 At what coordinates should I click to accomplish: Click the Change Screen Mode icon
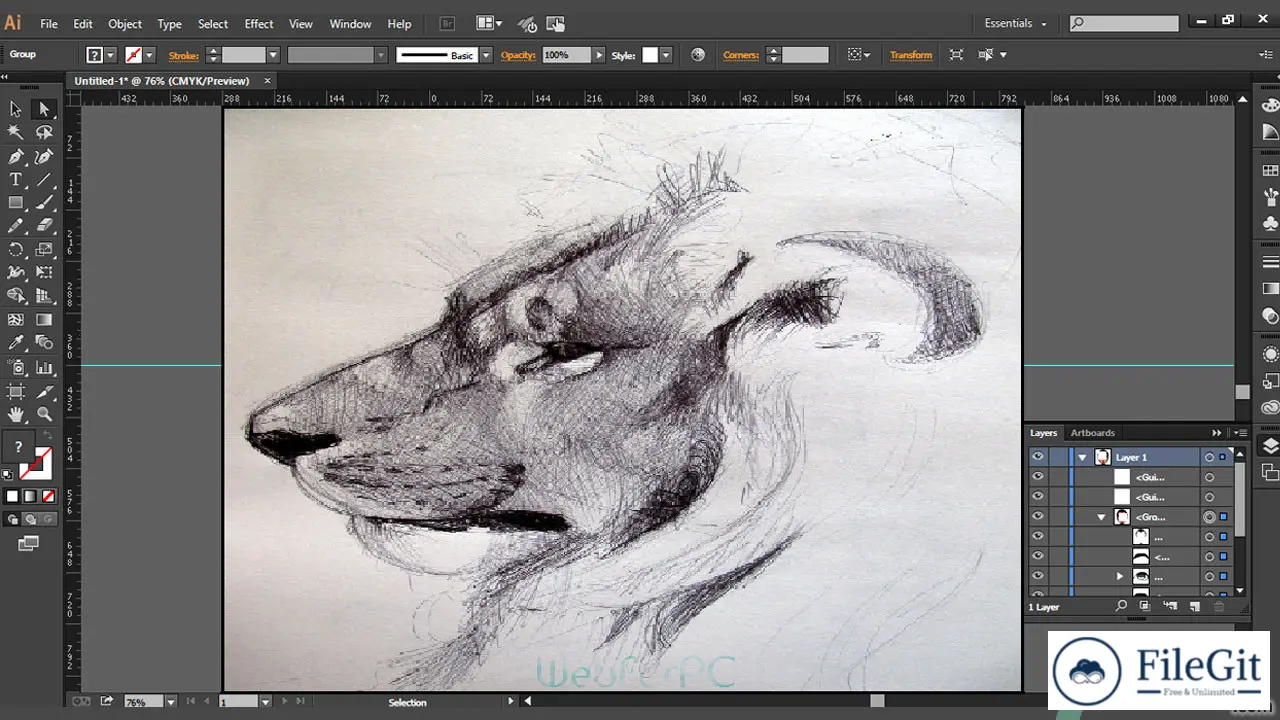[x=28, y=544]
